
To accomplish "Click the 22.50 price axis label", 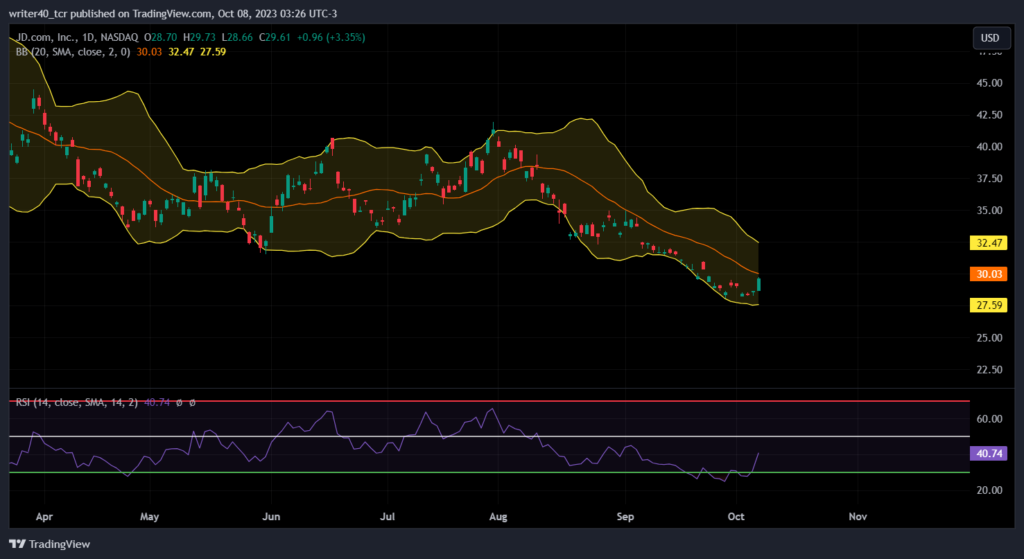I will pyautogui.click(x=989, y=370).
